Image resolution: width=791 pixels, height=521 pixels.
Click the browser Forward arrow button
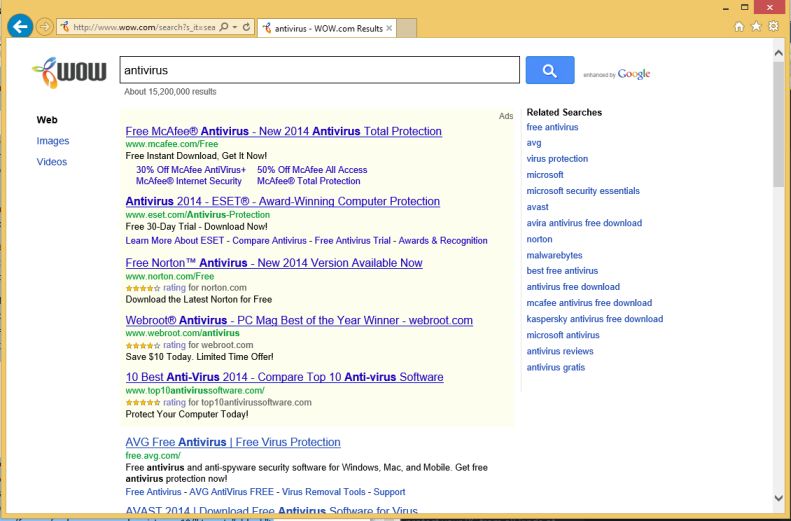[x=45, y=27]
